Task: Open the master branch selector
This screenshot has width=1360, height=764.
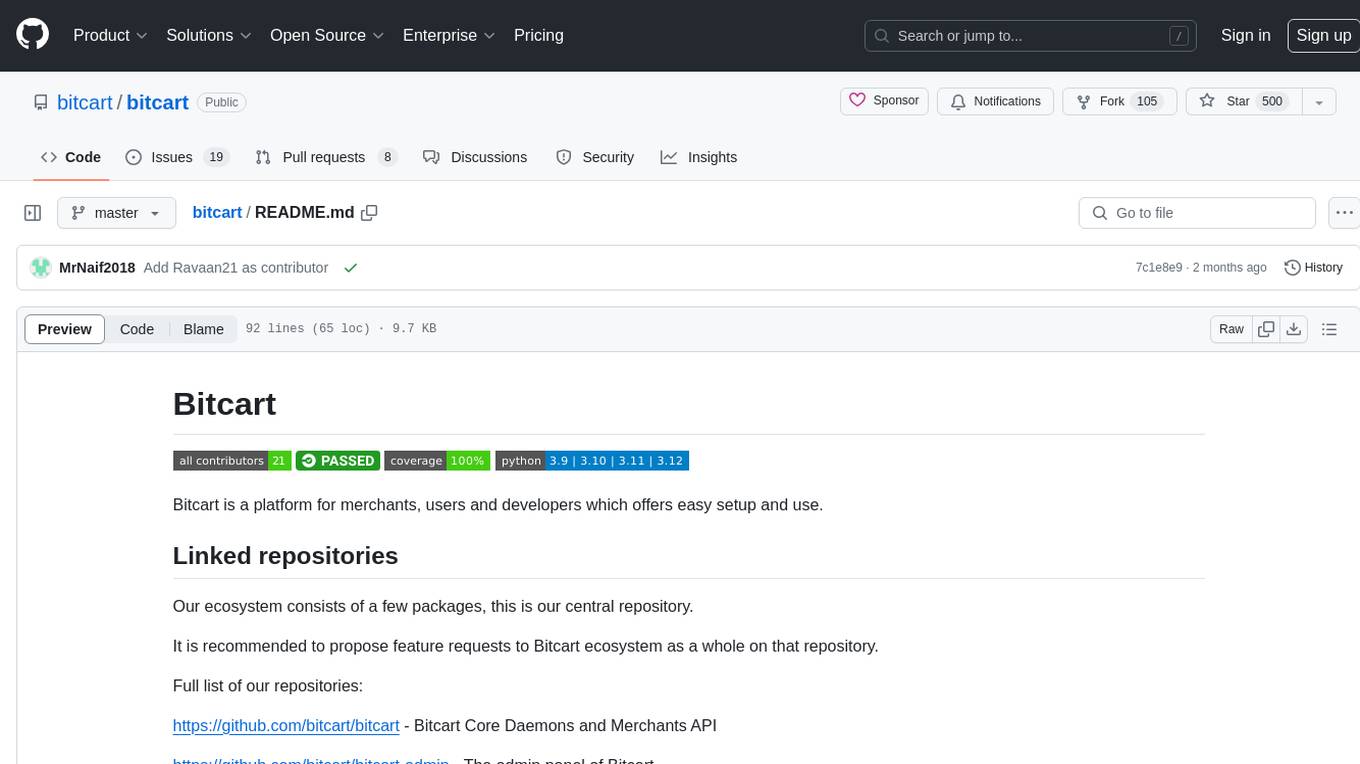Action: (x=116, y=213)
